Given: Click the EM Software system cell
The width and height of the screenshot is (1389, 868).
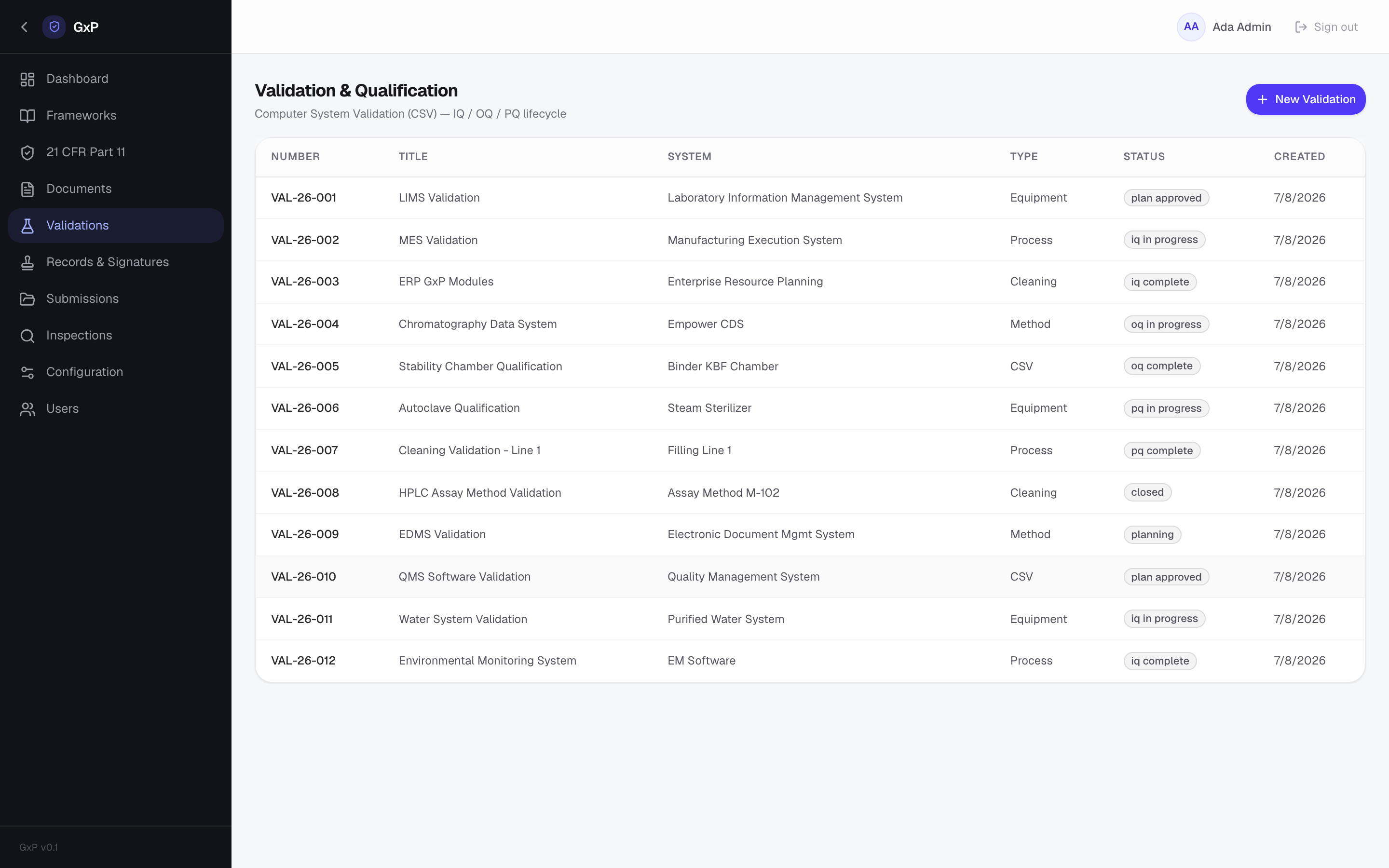Looking at the screenshot, I should (701, 661).
